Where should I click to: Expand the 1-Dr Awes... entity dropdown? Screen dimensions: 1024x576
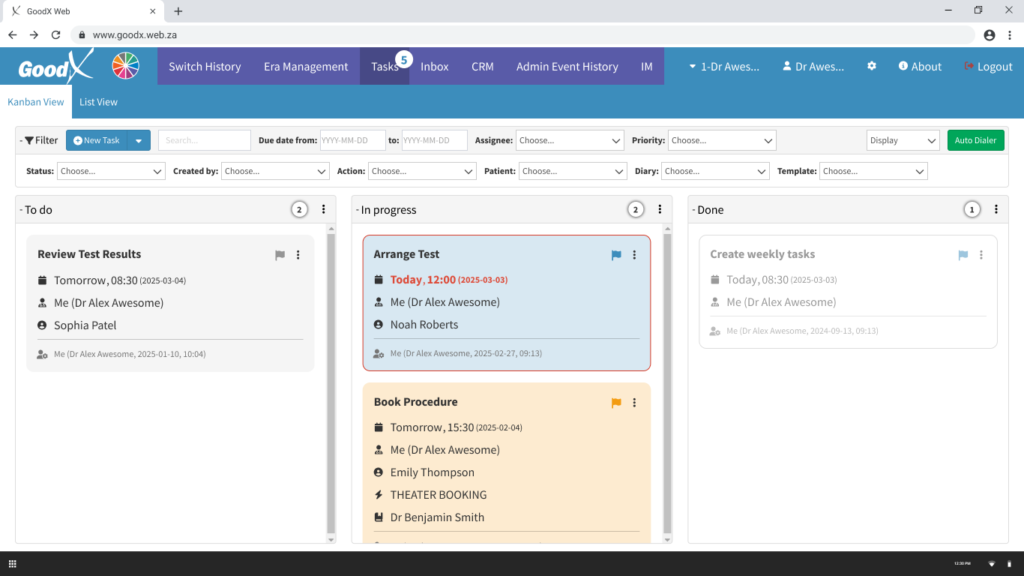tap(724, 66)
